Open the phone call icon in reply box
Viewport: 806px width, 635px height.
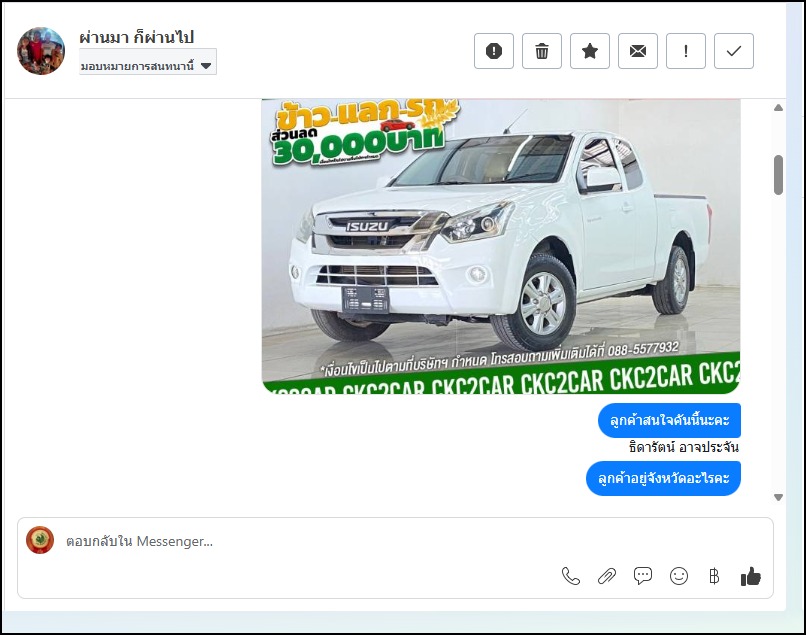coord(571,576)
